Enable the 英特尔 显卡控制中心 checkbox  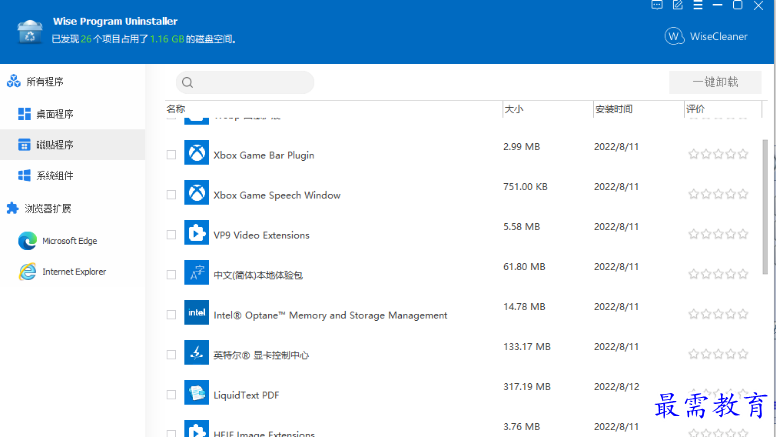[x=171, y=355]
